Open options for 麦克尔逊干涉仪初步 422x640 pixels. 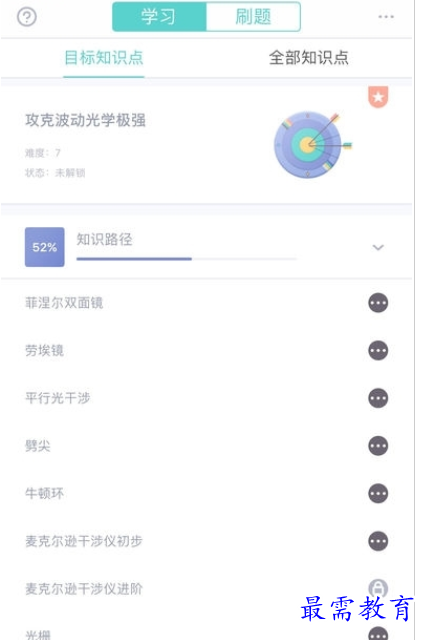click(378, 541)
